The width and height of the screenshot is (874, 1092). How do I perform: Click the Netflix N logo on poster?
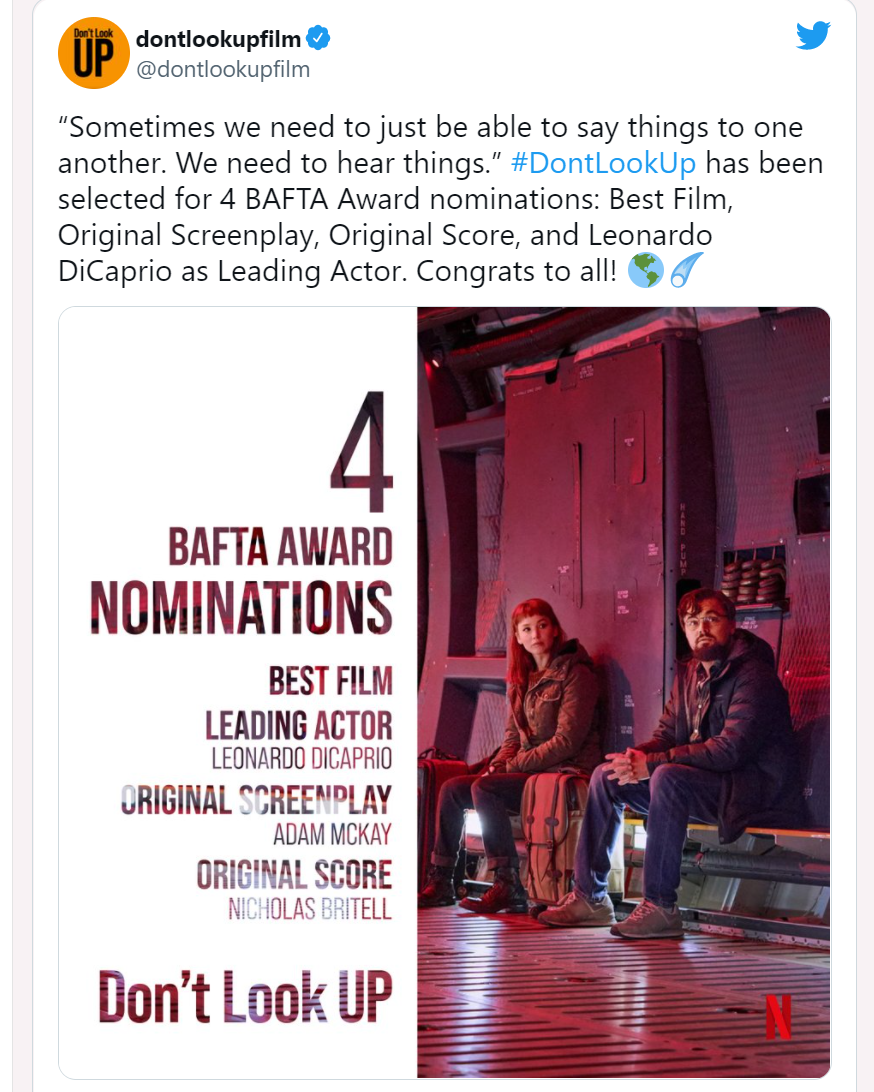click(x=778, y=1017)
